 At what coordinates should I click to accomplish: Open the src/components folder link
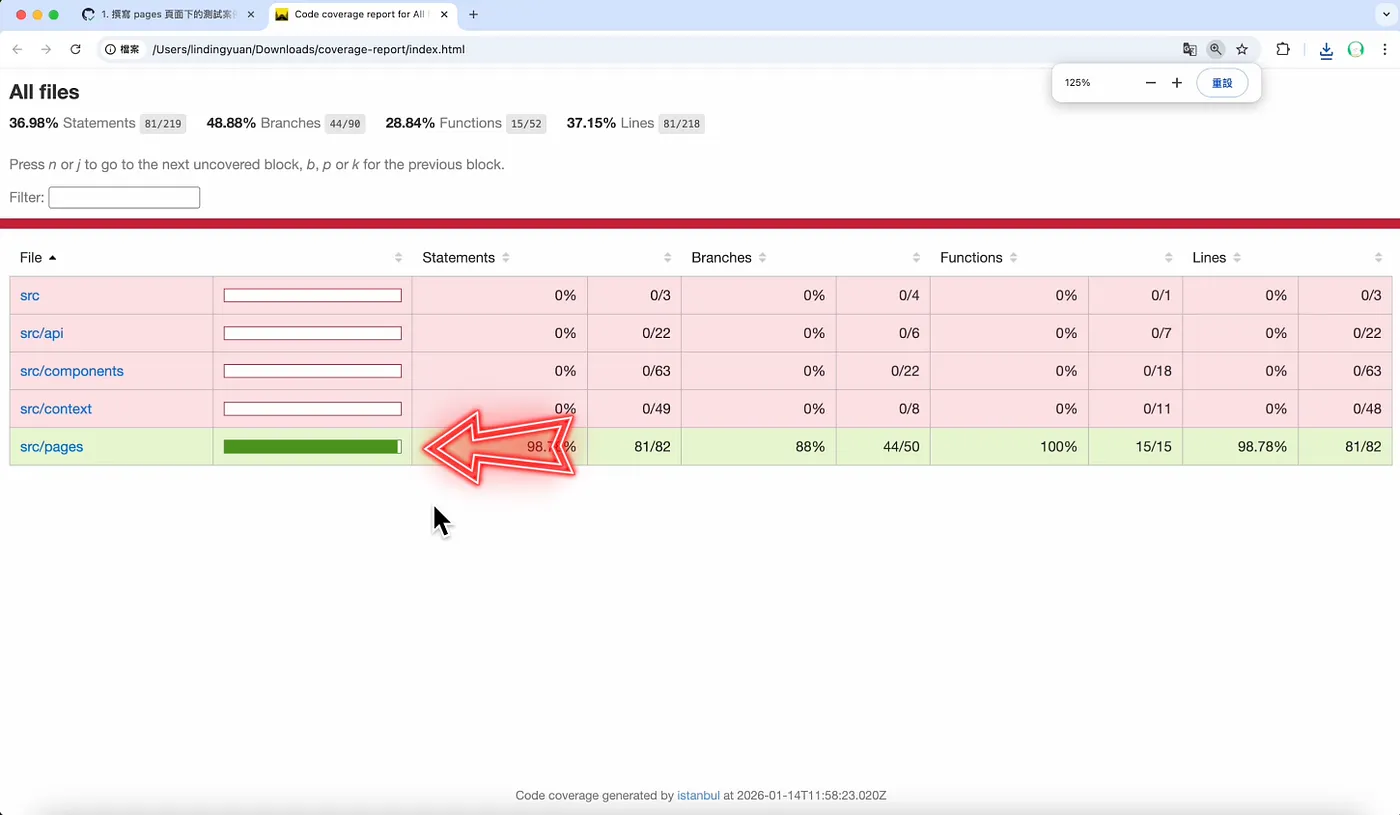pos(72,371)
